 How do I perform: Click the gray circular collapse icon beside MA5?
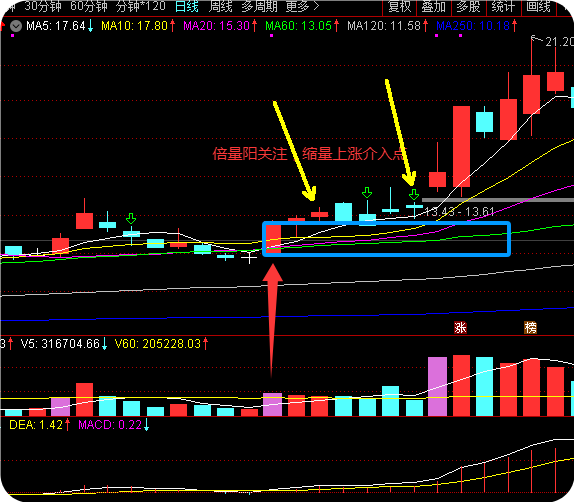coord(16,26)
